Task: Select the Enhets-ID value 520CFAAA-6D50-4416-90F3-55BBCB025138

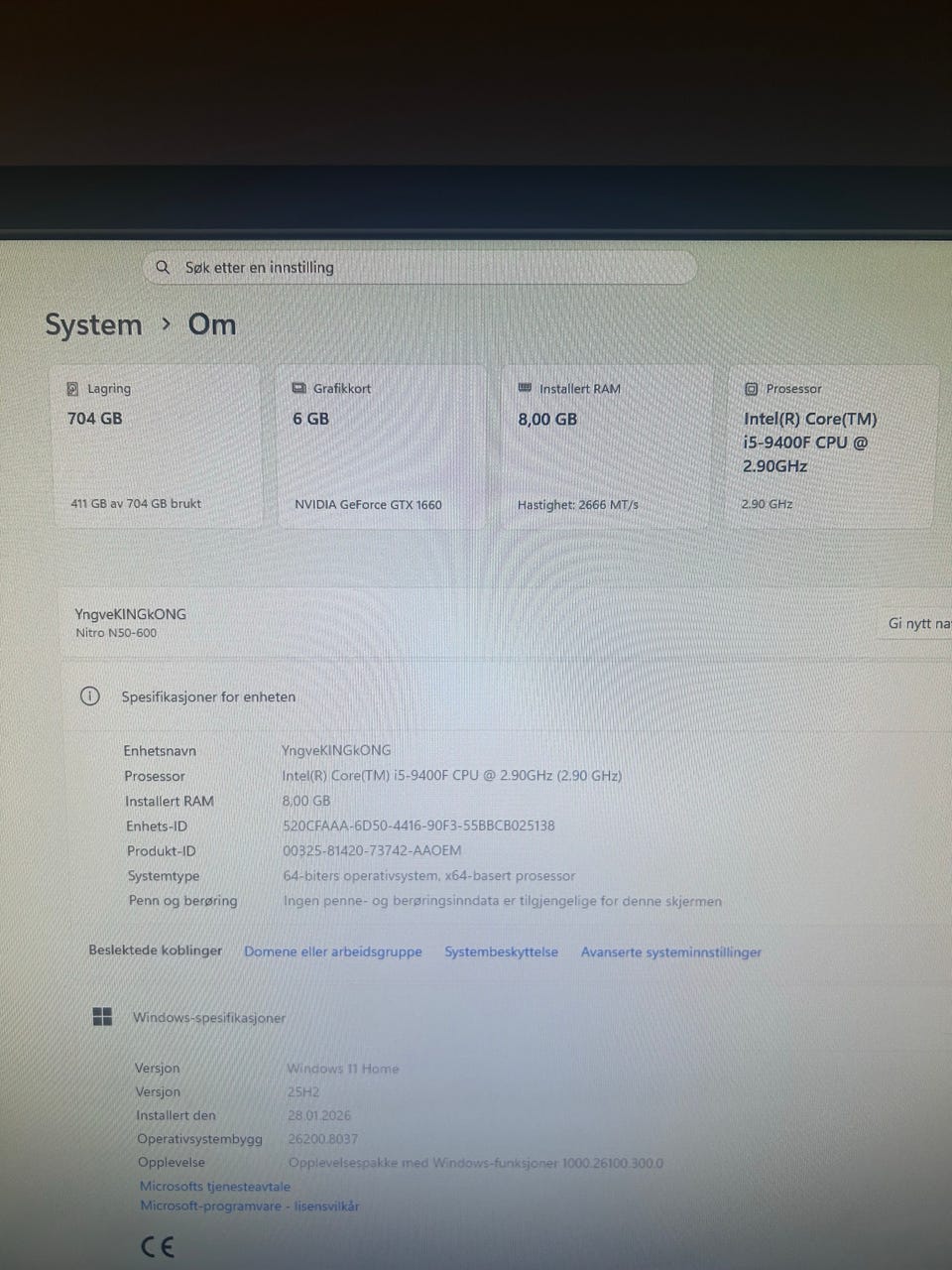Action: [418, 825]
